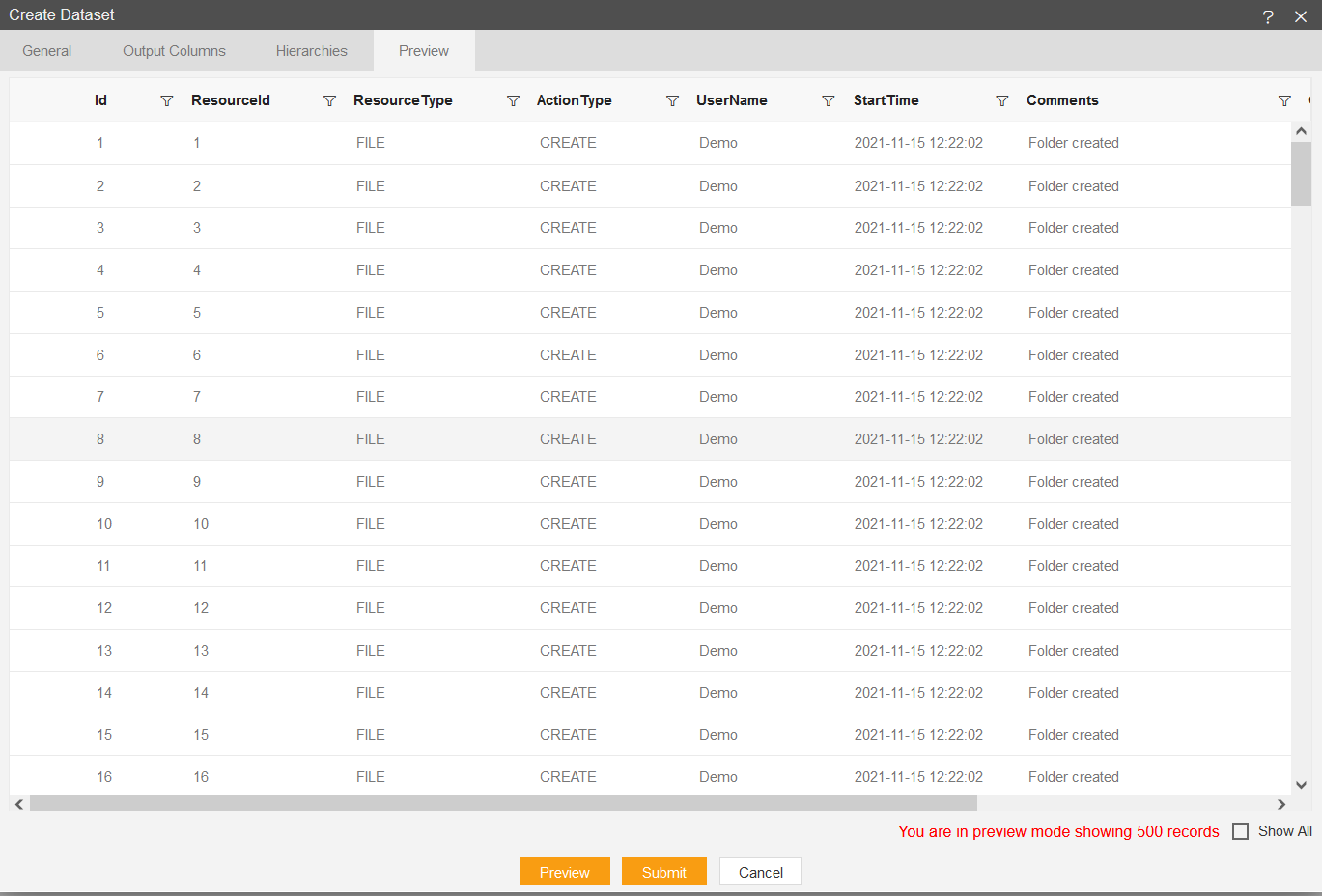Close the Create Dataset dialog
This screenshot has width=1322, height=896.
point(1301,16)
